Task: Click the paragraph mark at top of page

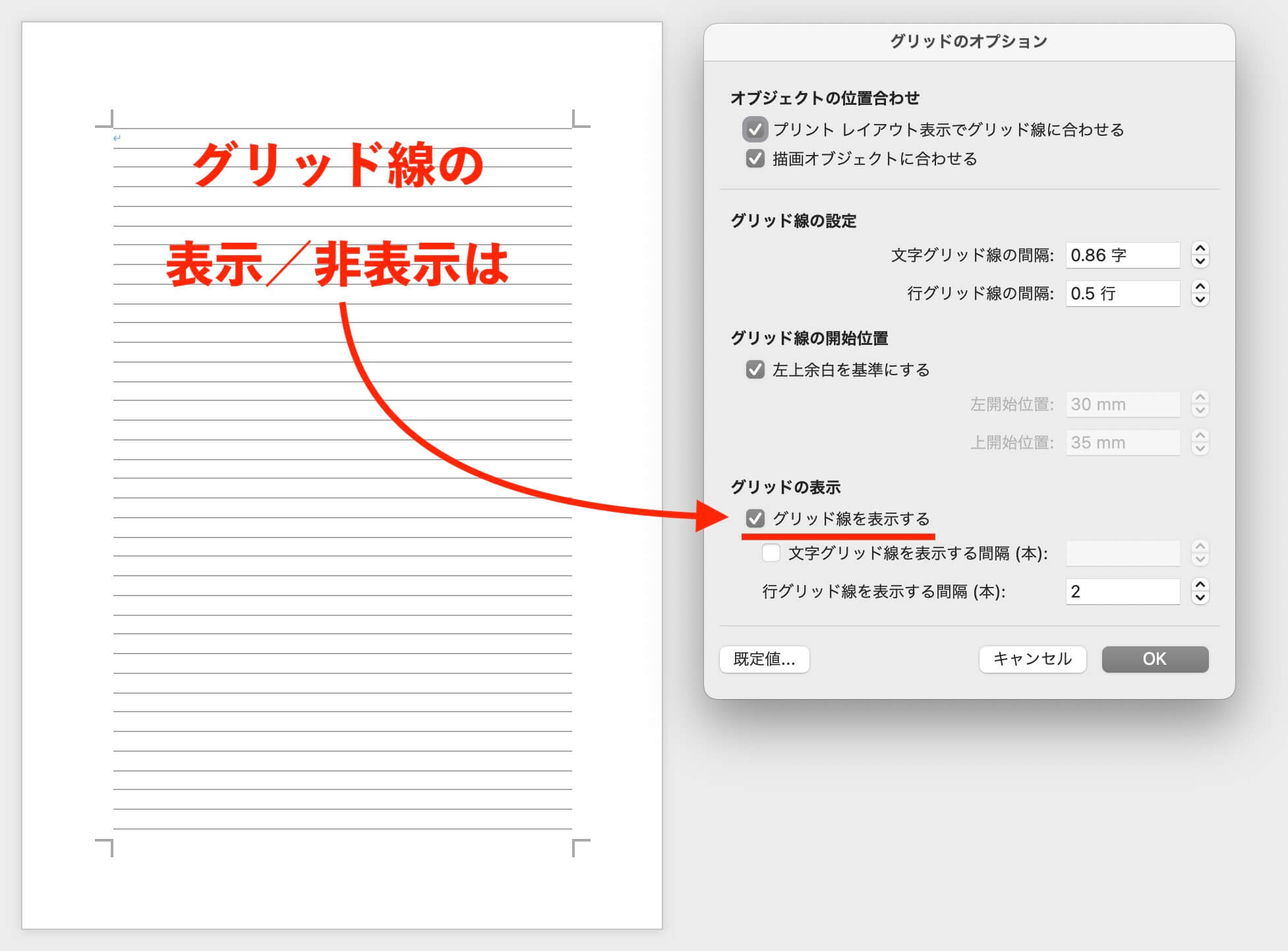Action: pyautogui.click(x=117, y=138)
